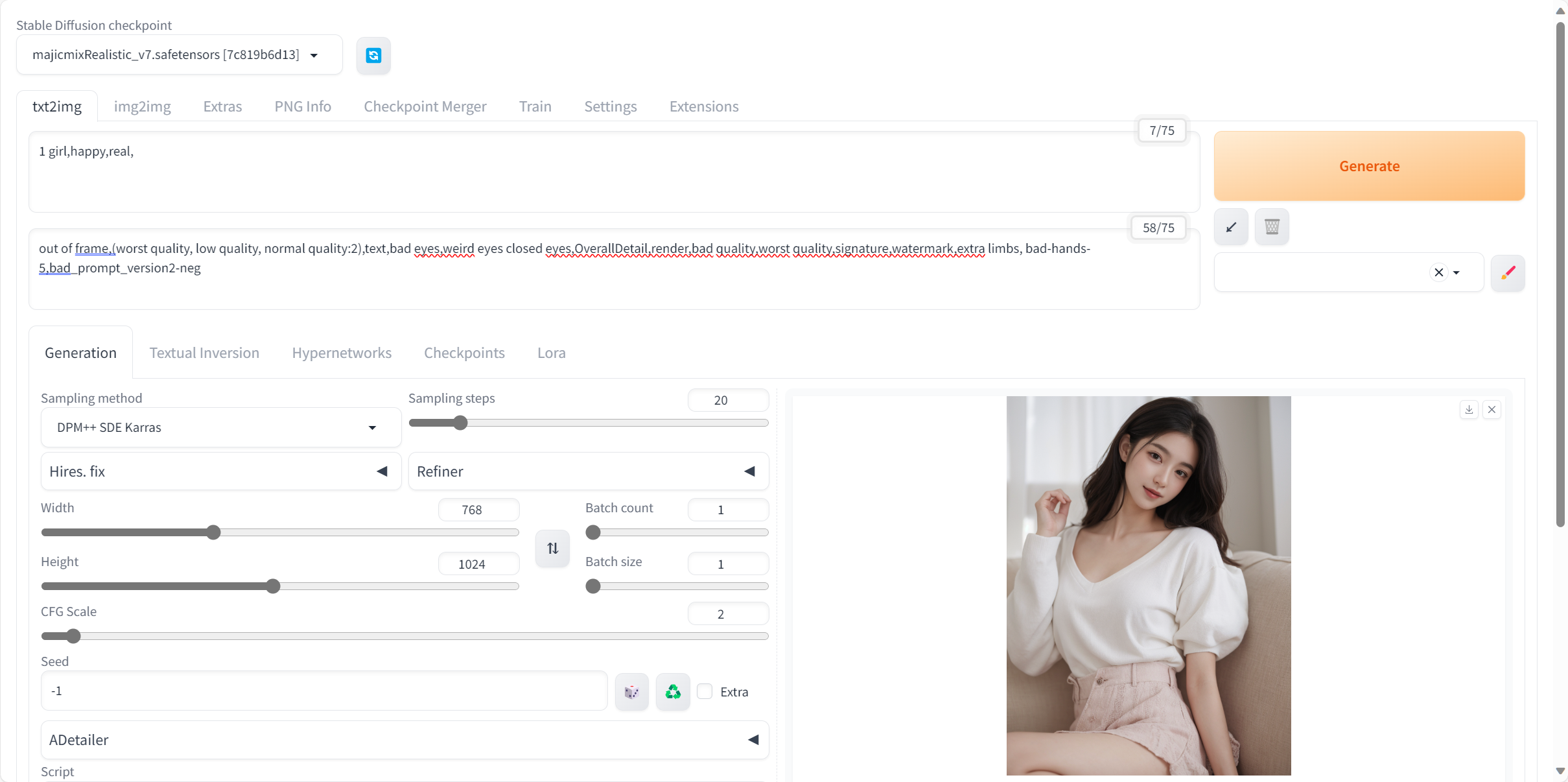This screenshot has width=1568, height=782.
Task: Go to the Checkpoint Merger tab
Action: coord(425,106)
